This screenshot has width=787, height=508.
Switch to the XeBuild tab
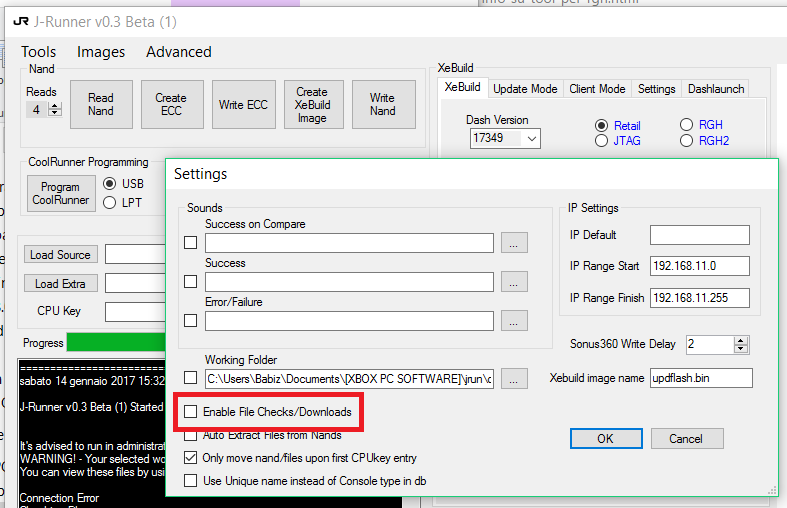click(x=462, y=87)
